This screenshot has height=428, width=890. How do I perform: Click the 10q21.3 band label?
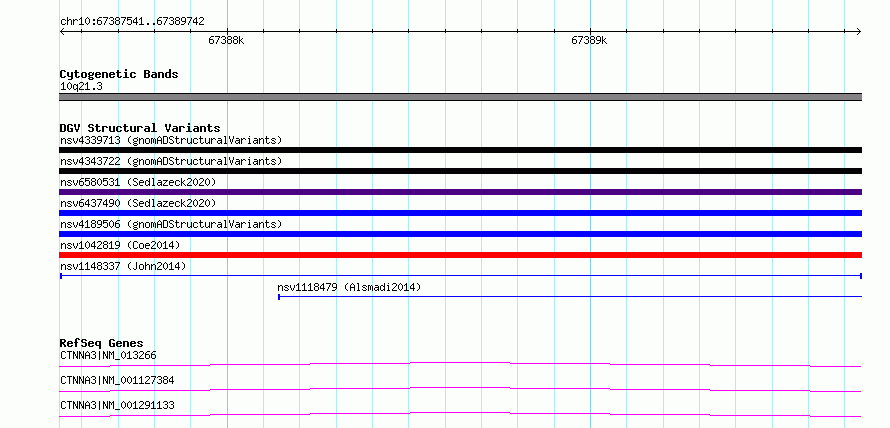tap(81, 87)
